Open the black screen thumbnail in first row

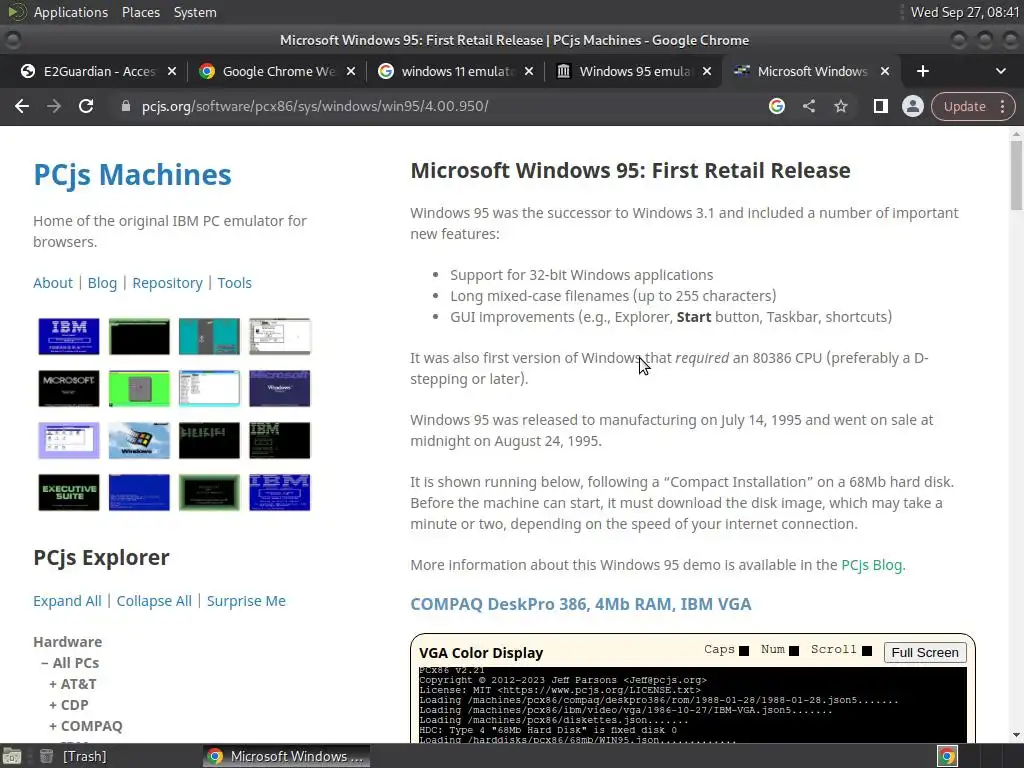(x=139, y=336)
